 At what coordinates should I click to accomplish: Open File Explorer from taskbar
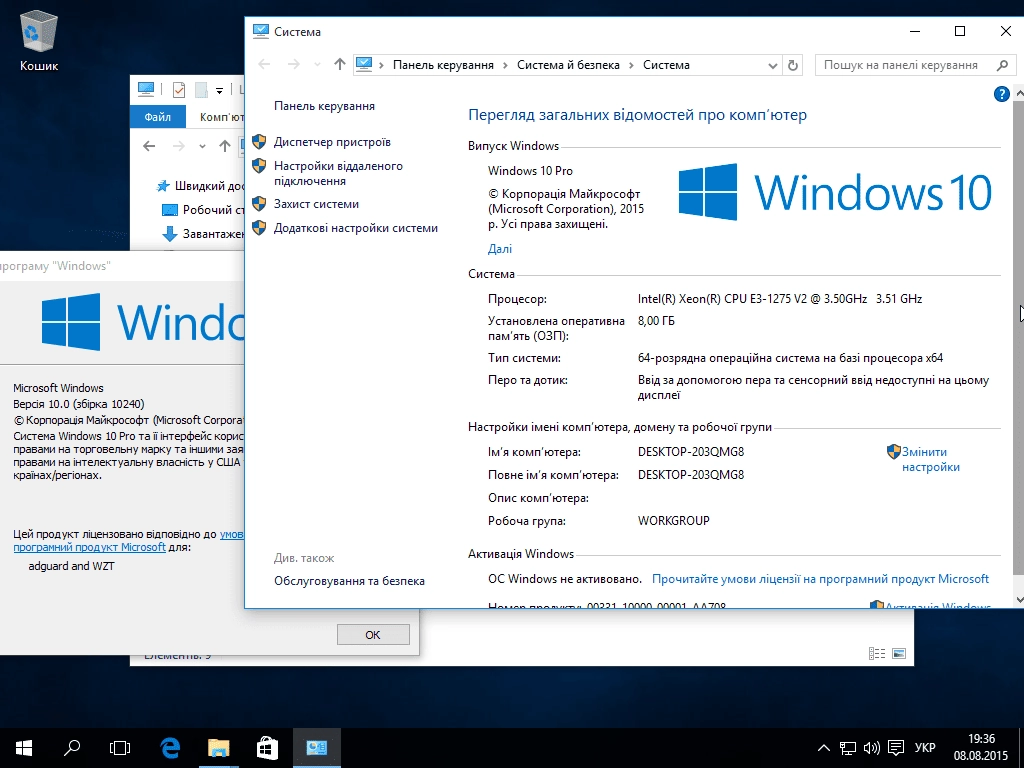click(x=219, y=748)
